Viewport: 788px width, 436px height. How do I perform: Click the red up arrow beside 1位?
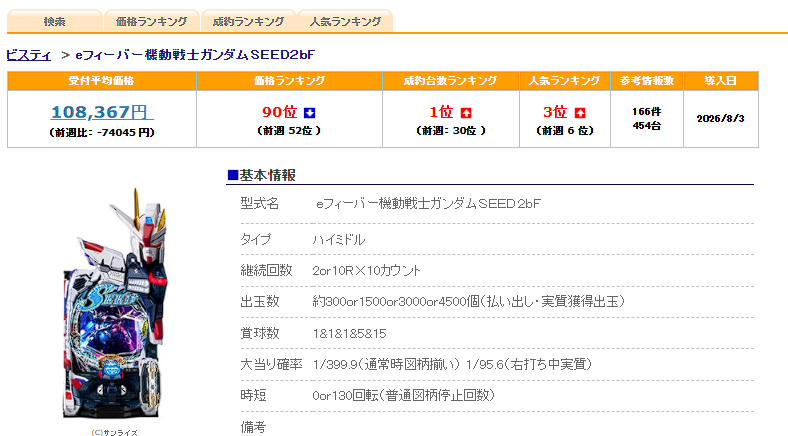click(x=466, y=113)
